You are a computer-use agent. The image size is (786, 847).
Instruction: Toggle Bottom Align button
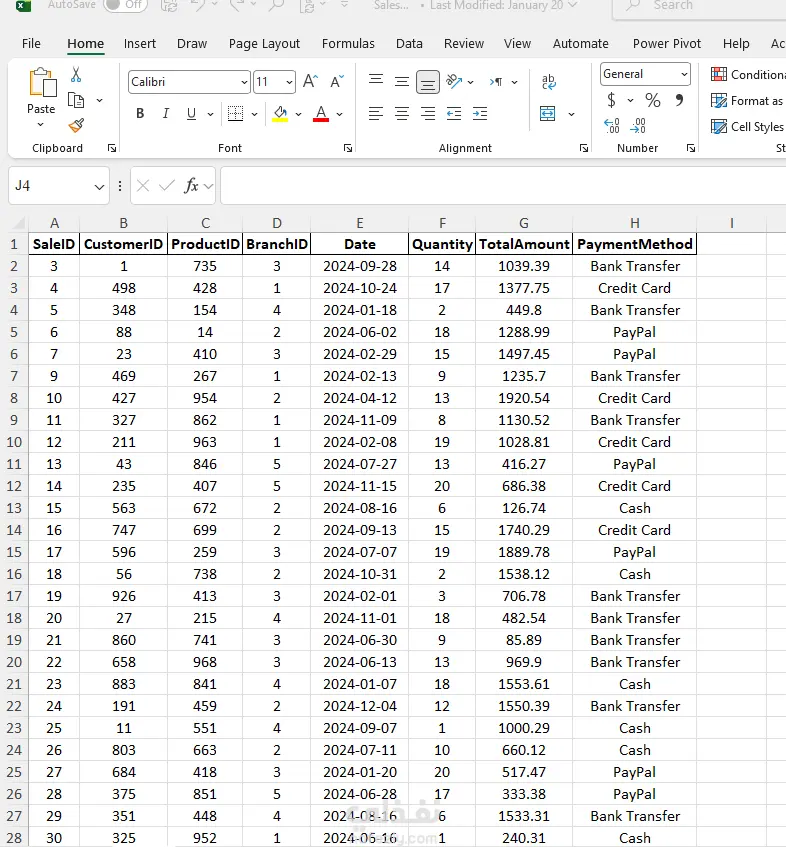[x=428, y=82]
